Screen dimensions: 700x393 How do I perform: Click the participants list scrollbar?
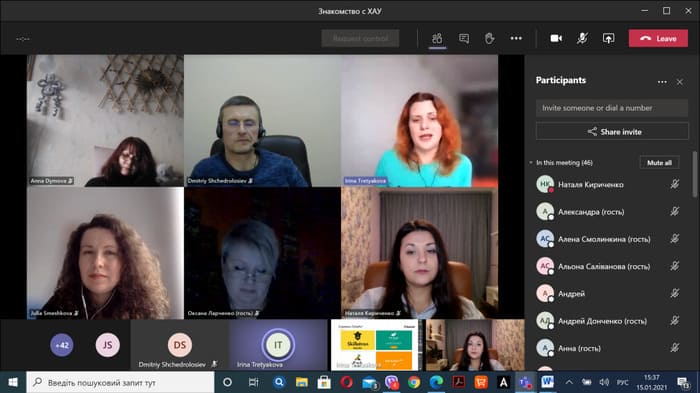(x=695, y=174)
